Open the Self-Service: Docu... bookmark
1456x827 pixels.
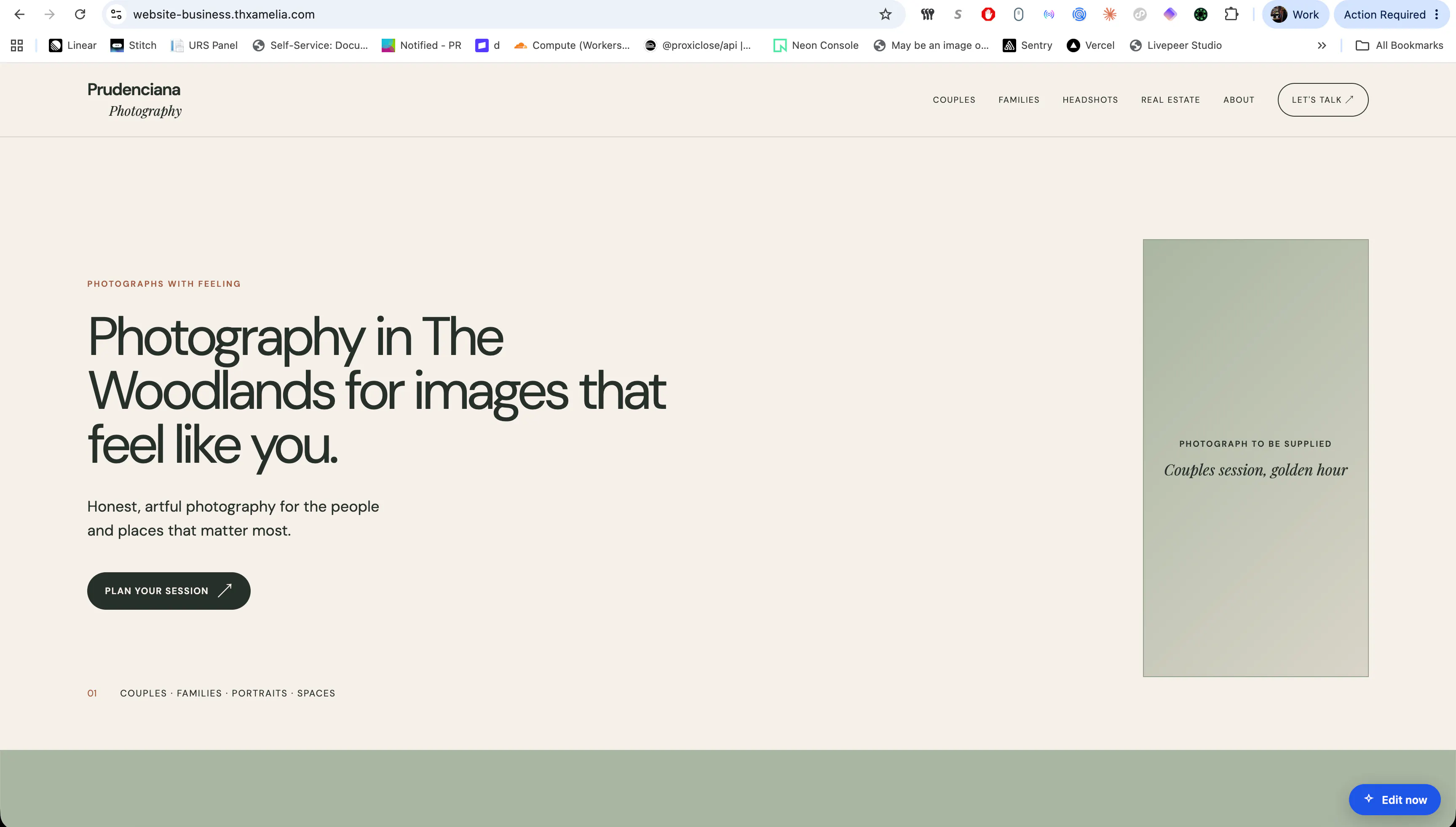310,45
